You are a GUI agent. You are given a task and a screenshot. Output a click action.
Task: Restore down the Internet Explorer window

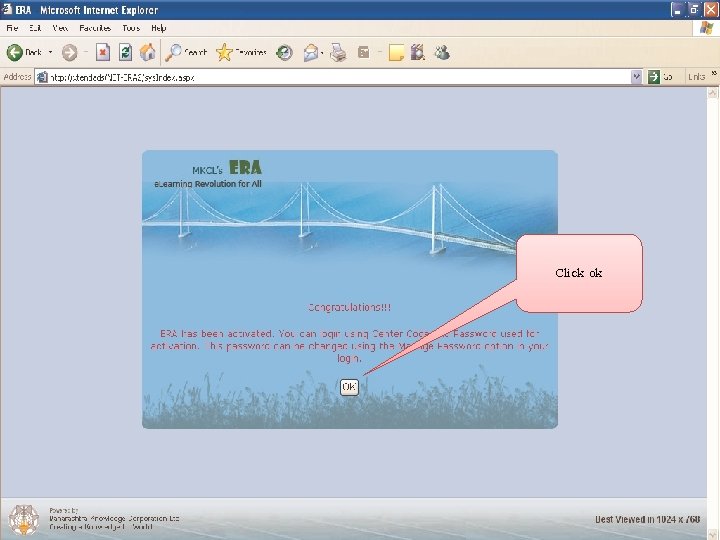coord(694,10)
